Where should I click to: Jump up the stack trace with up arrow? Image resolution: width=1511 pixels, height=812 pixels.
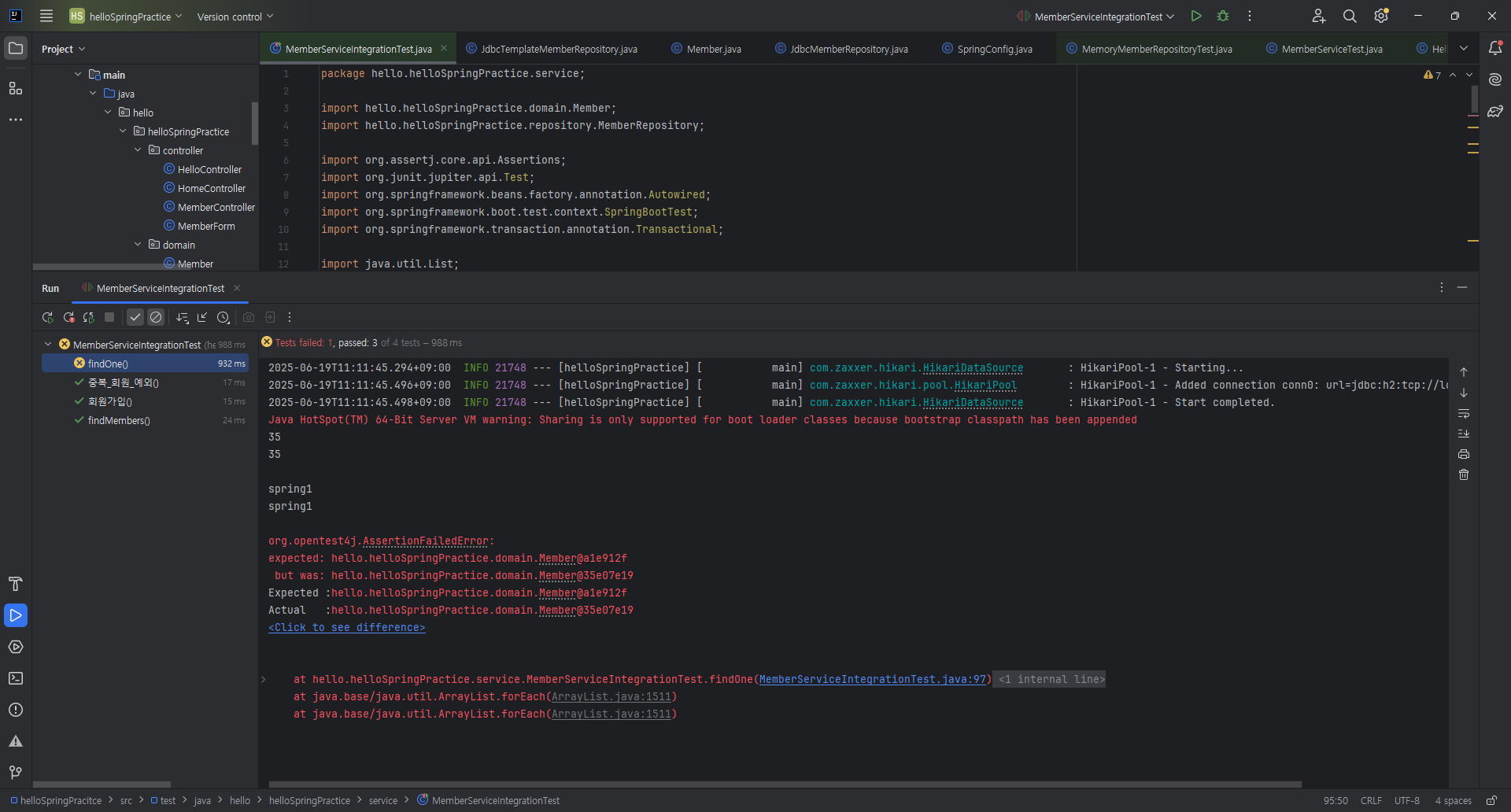click(1464, 372)
